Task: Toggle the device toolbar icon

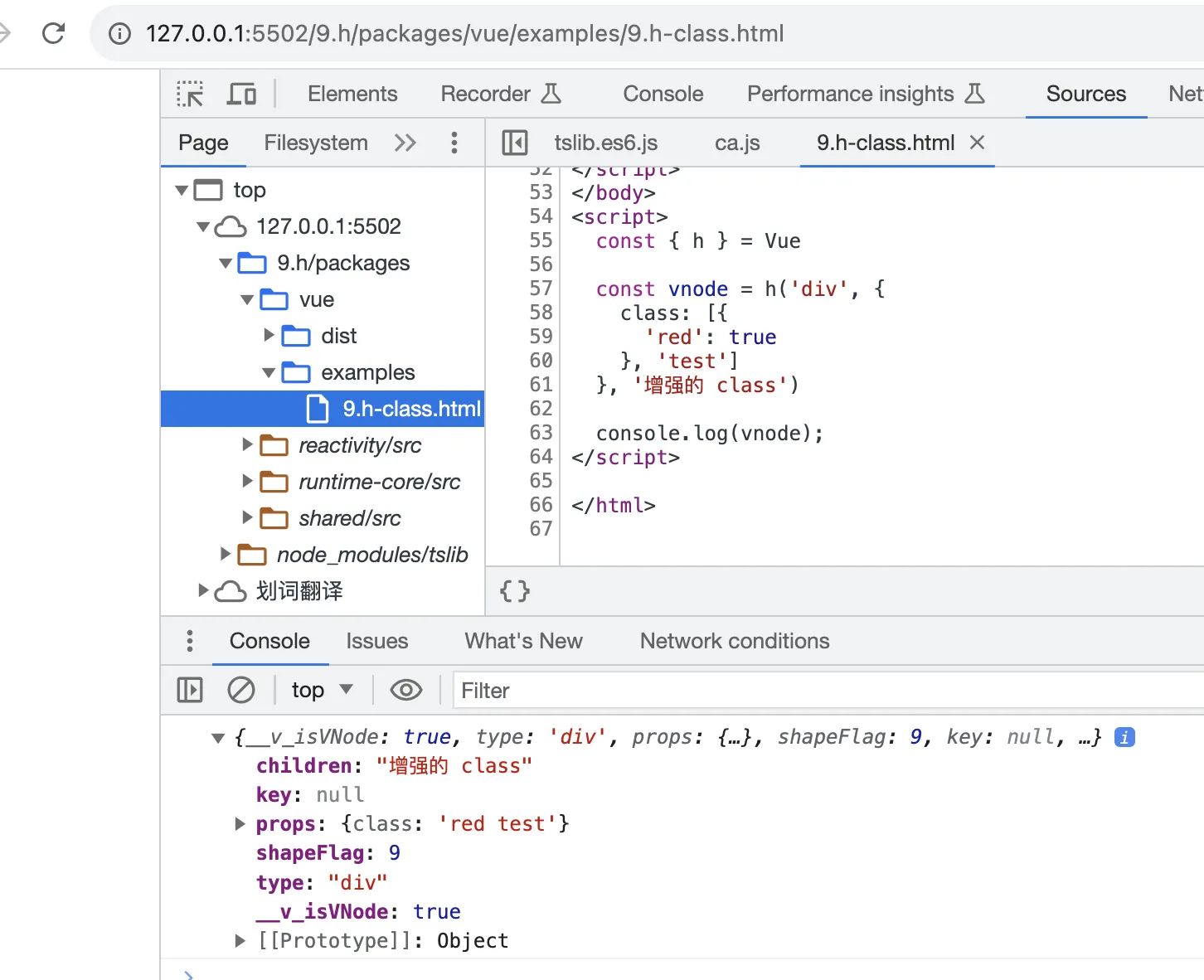Action: [x=241, y=94]
